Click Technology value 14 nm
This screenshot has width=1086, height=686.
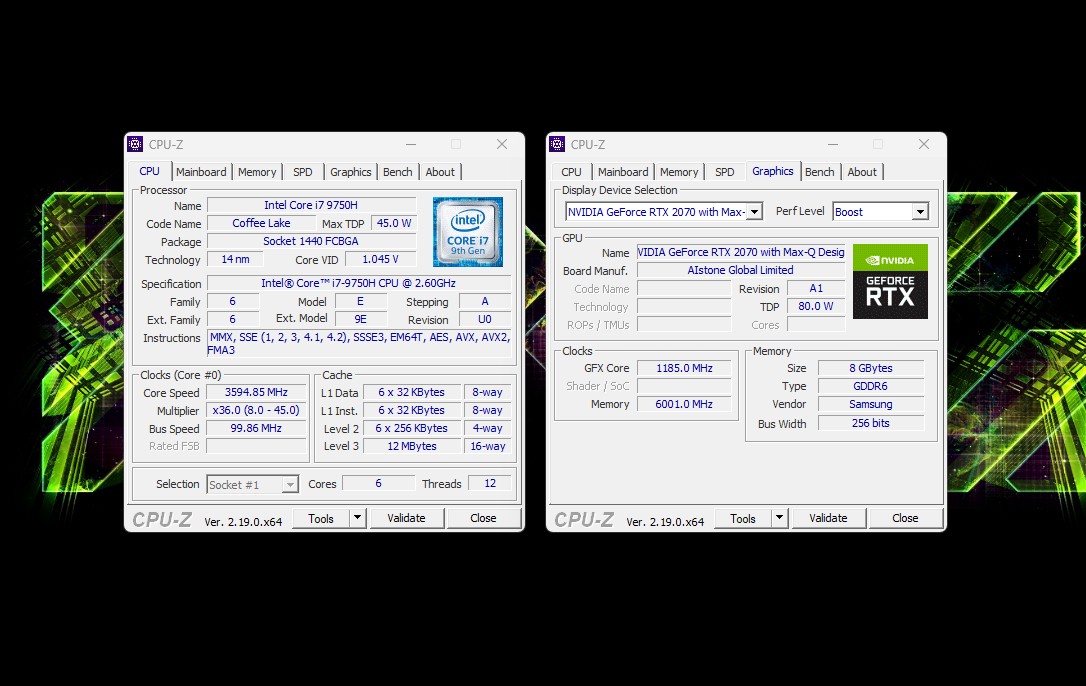235,259
